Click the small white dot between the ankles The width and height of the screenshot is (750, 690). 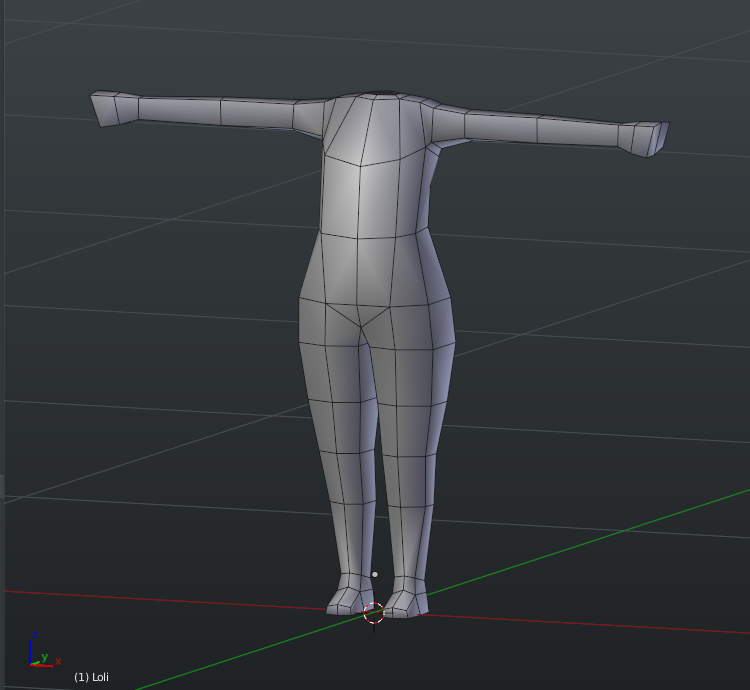(x=375, y=574)
